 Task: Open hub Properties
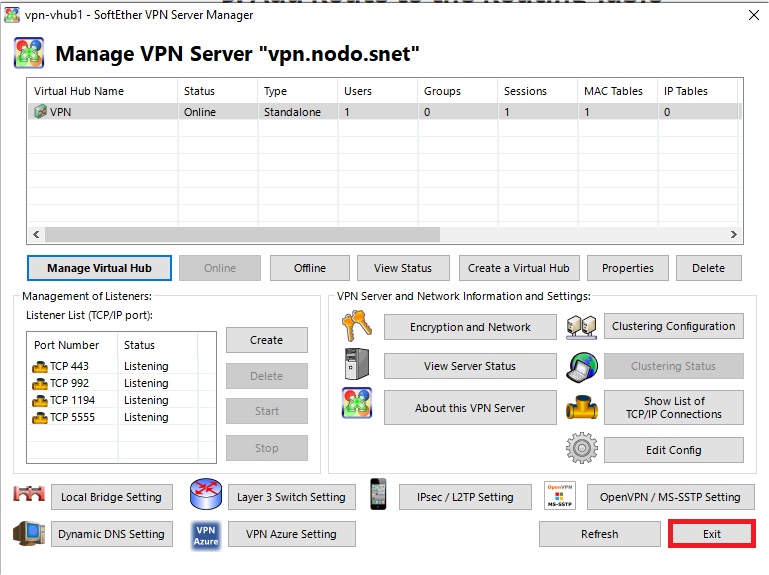(628, 268)
